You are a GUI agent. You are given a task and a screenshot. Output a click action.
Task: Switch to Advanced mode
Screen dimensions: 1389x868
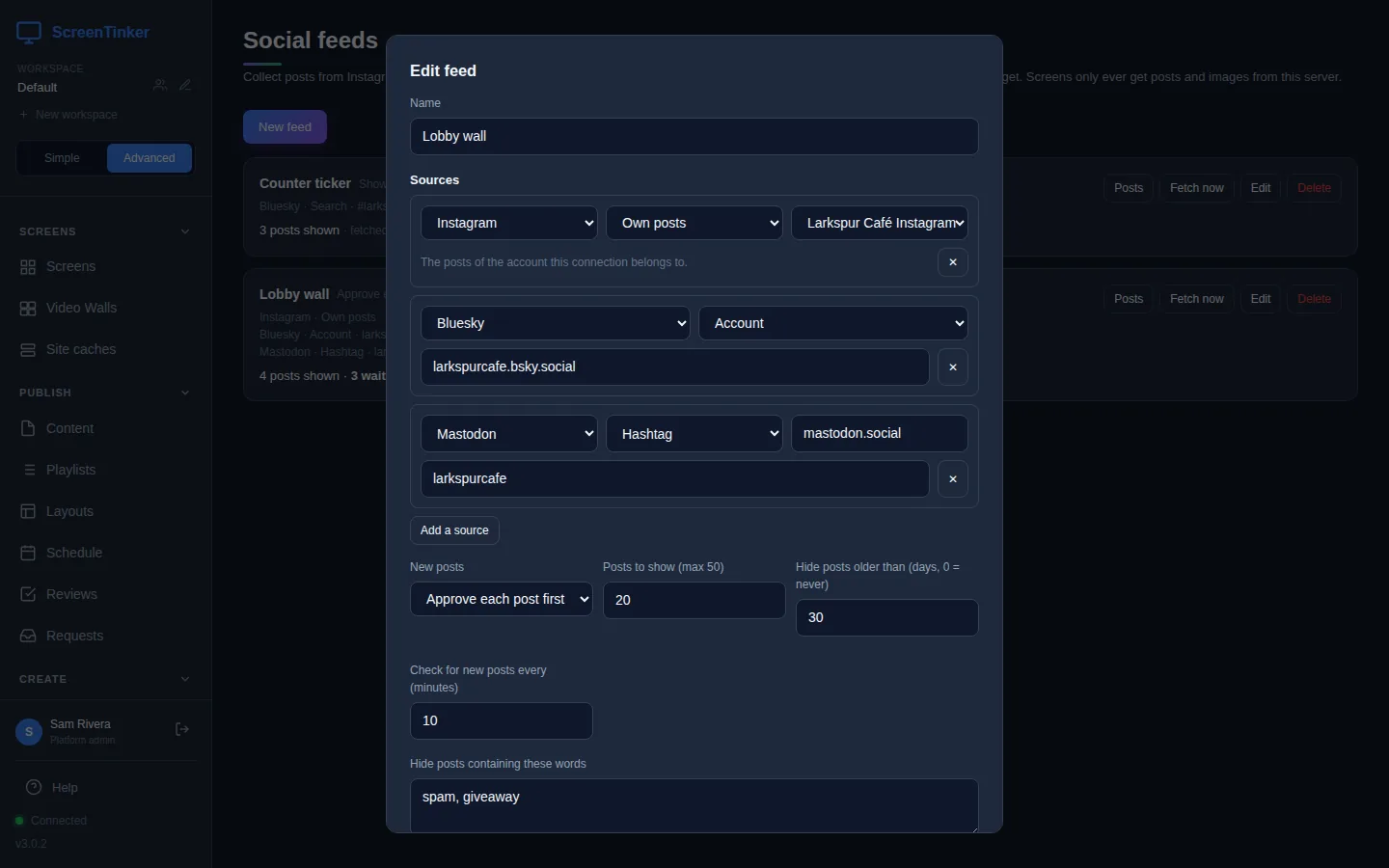click(150, 158)
